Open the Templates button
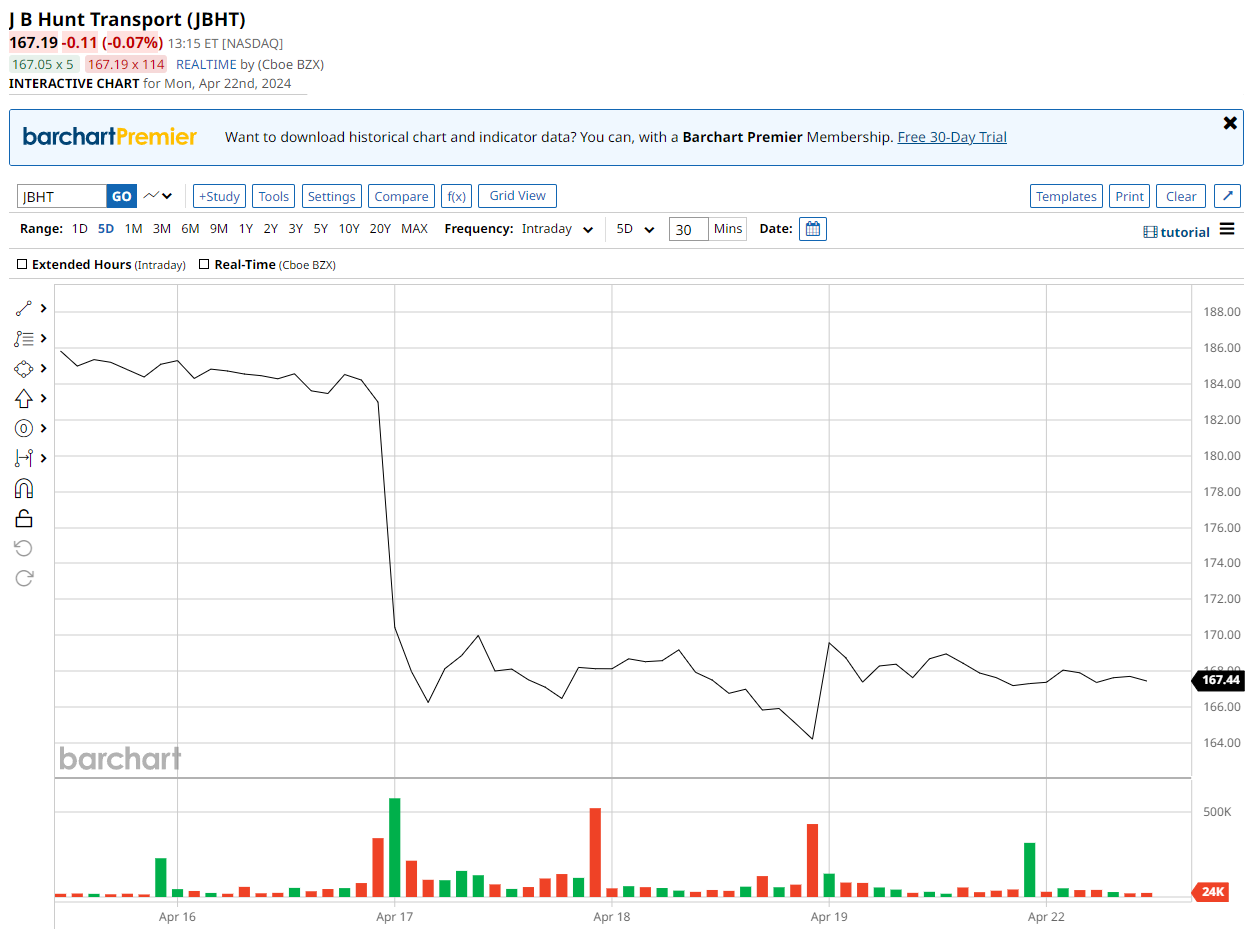Viewport: 1251px width, 941px height. [1066, 196]
